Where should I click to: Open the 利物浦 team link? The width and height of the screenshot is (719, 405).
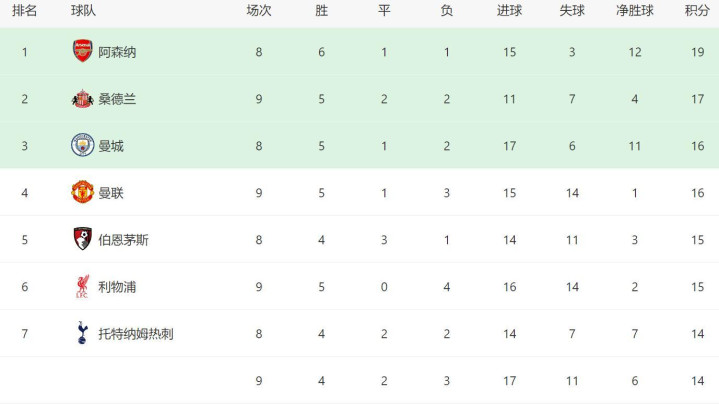click(117, 287)
